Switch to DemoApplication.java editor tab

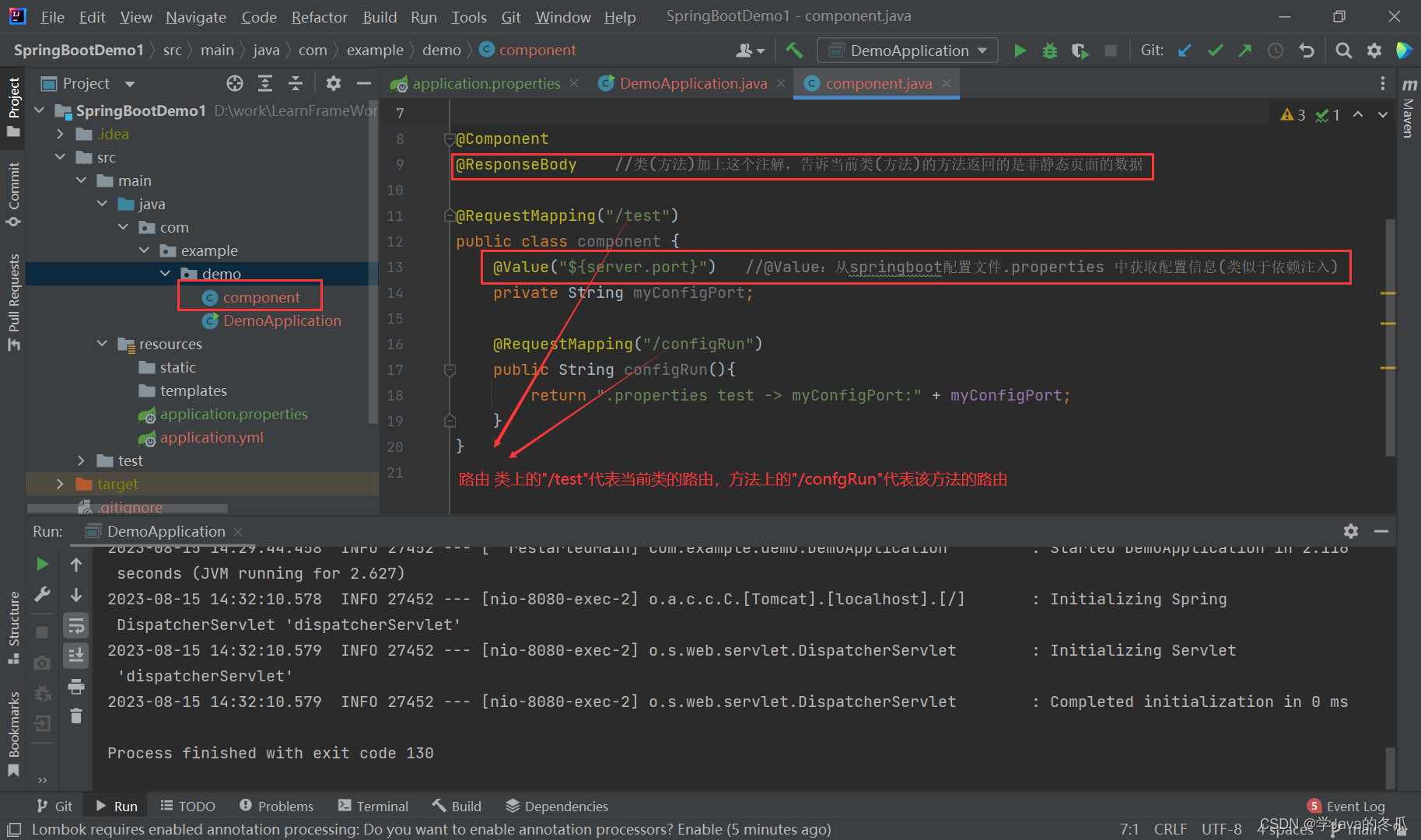[693, 83]
